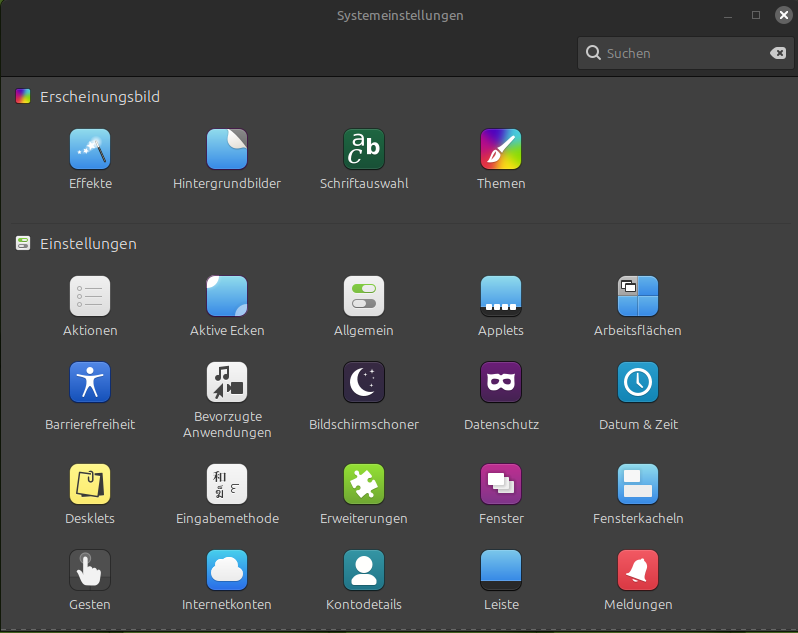This screenshot has width=798, height=633.
Task: Clear the search field text
Action: click(777, 53)
